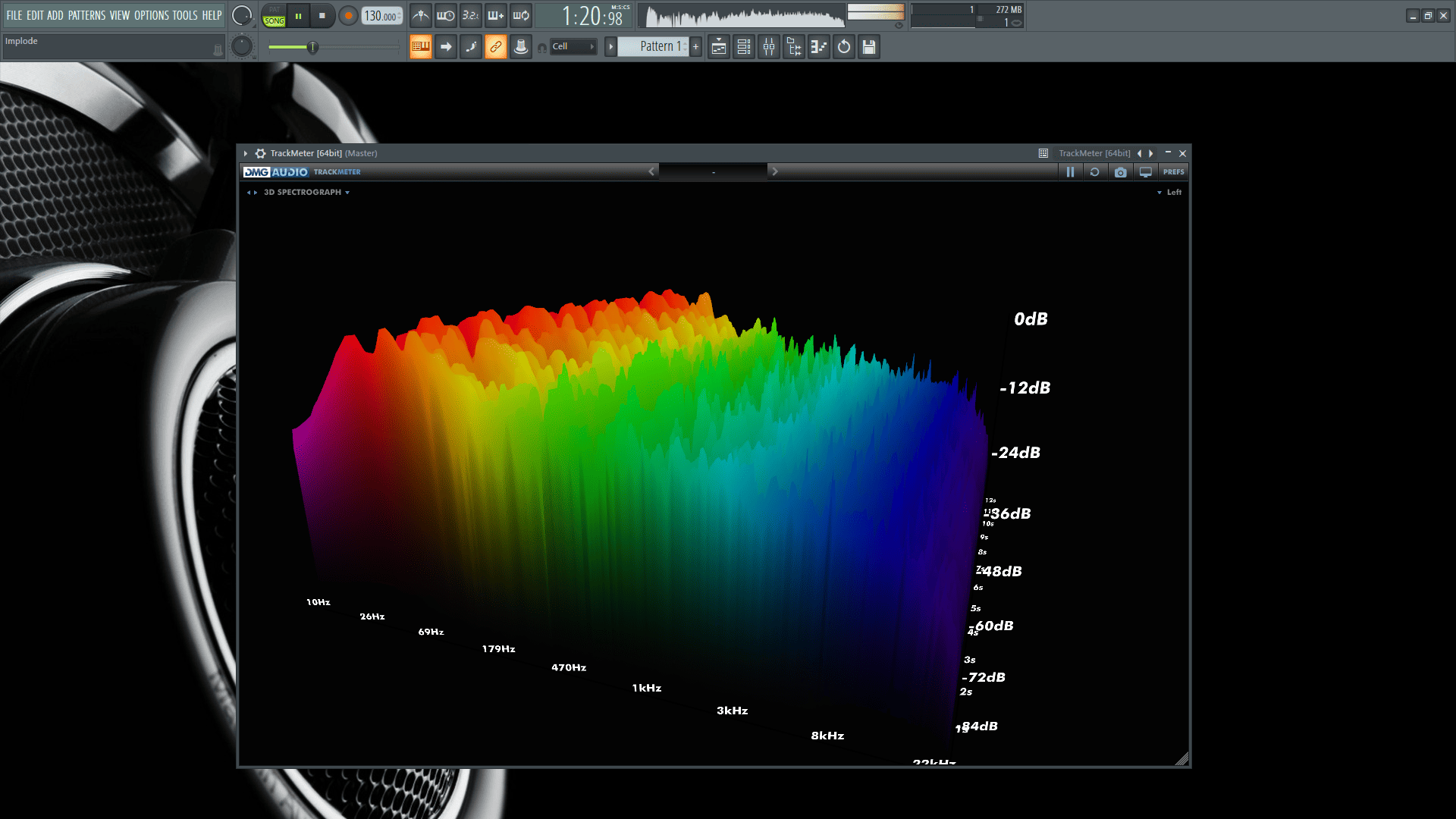Open the PATTERNS menu
The image size is (1456, 819).
86,15
